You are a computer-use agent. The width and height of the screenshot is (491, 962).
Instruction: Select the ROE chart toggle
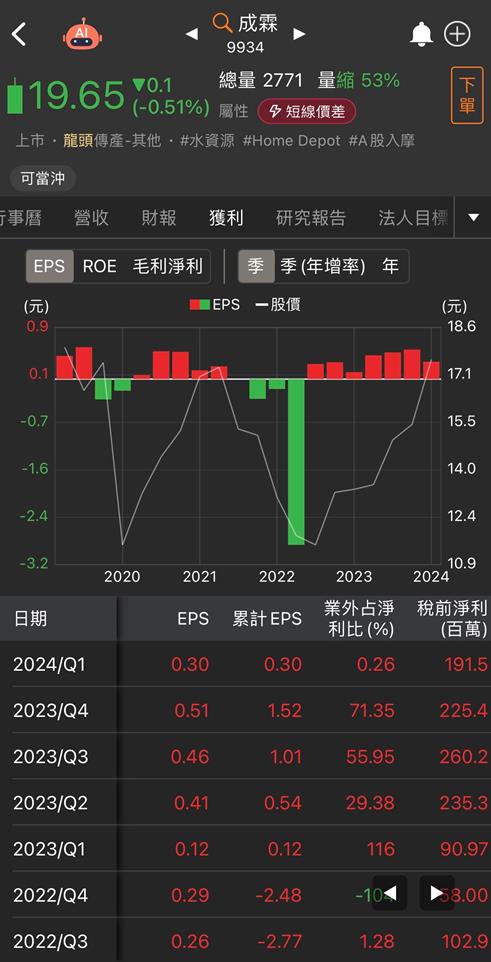pyautogui.click(x=99, y=266)
